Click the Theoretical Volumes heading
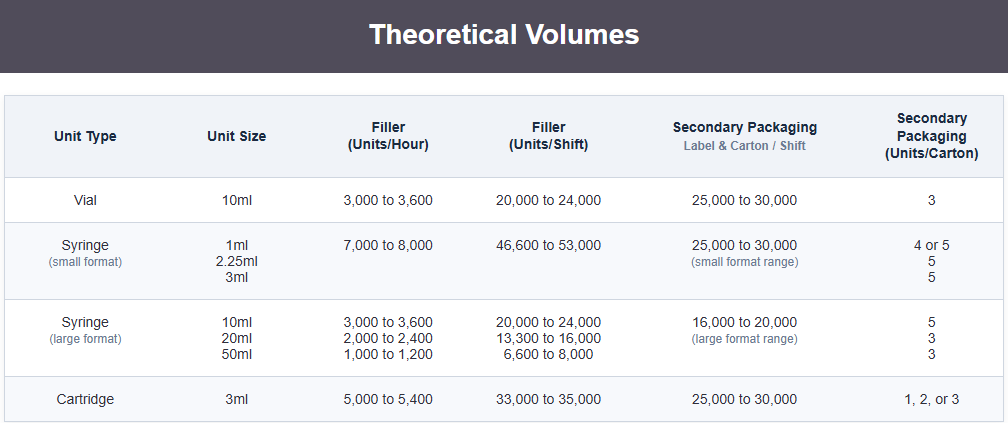Screen dimensions: 1008x423 pyautogui.click(x=503, y=35)
